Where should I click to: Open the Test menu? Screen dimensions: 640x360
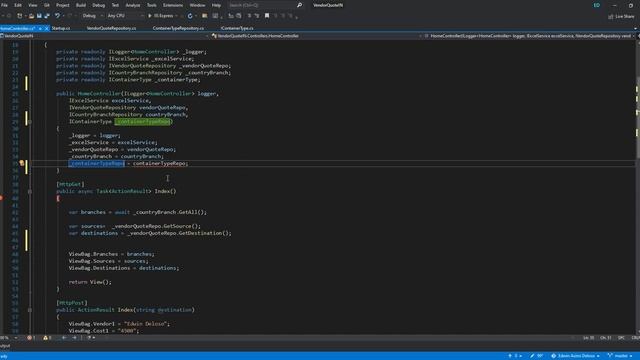tap(115, 5)
